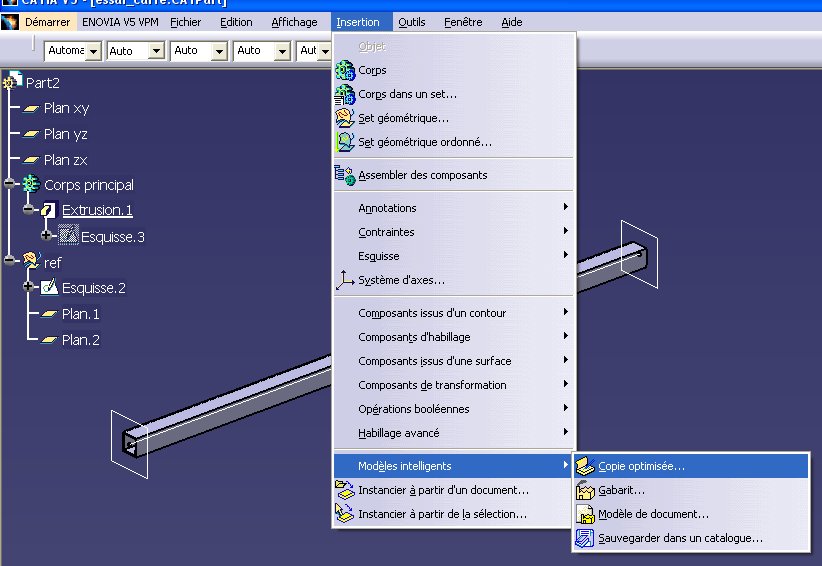
Task: Open the Edition menu
Action: (236, 22)
